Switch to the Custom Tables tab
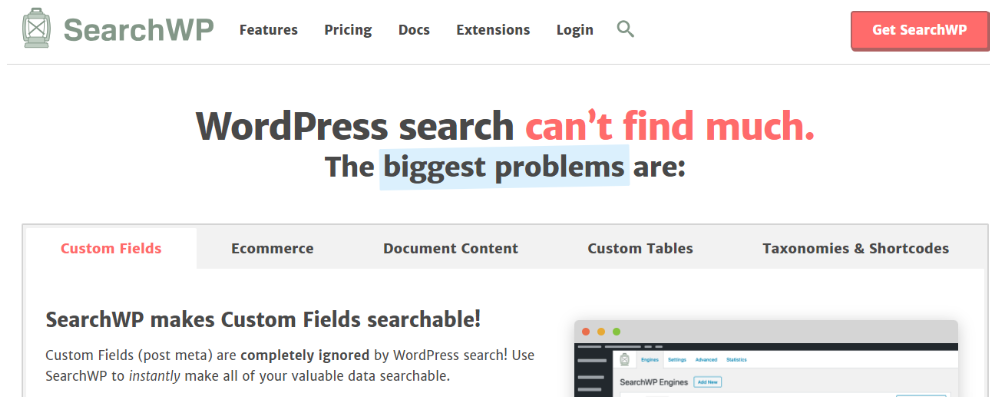This screenshot has width=990, height=397. click(x=640, y=248)
